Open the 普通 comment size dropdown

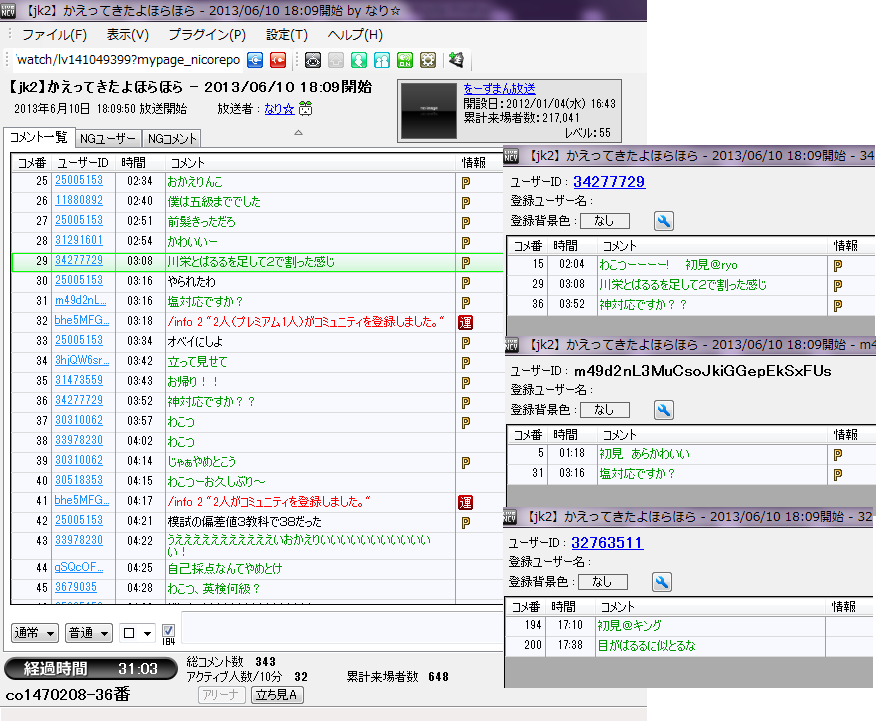pos(88,633)
